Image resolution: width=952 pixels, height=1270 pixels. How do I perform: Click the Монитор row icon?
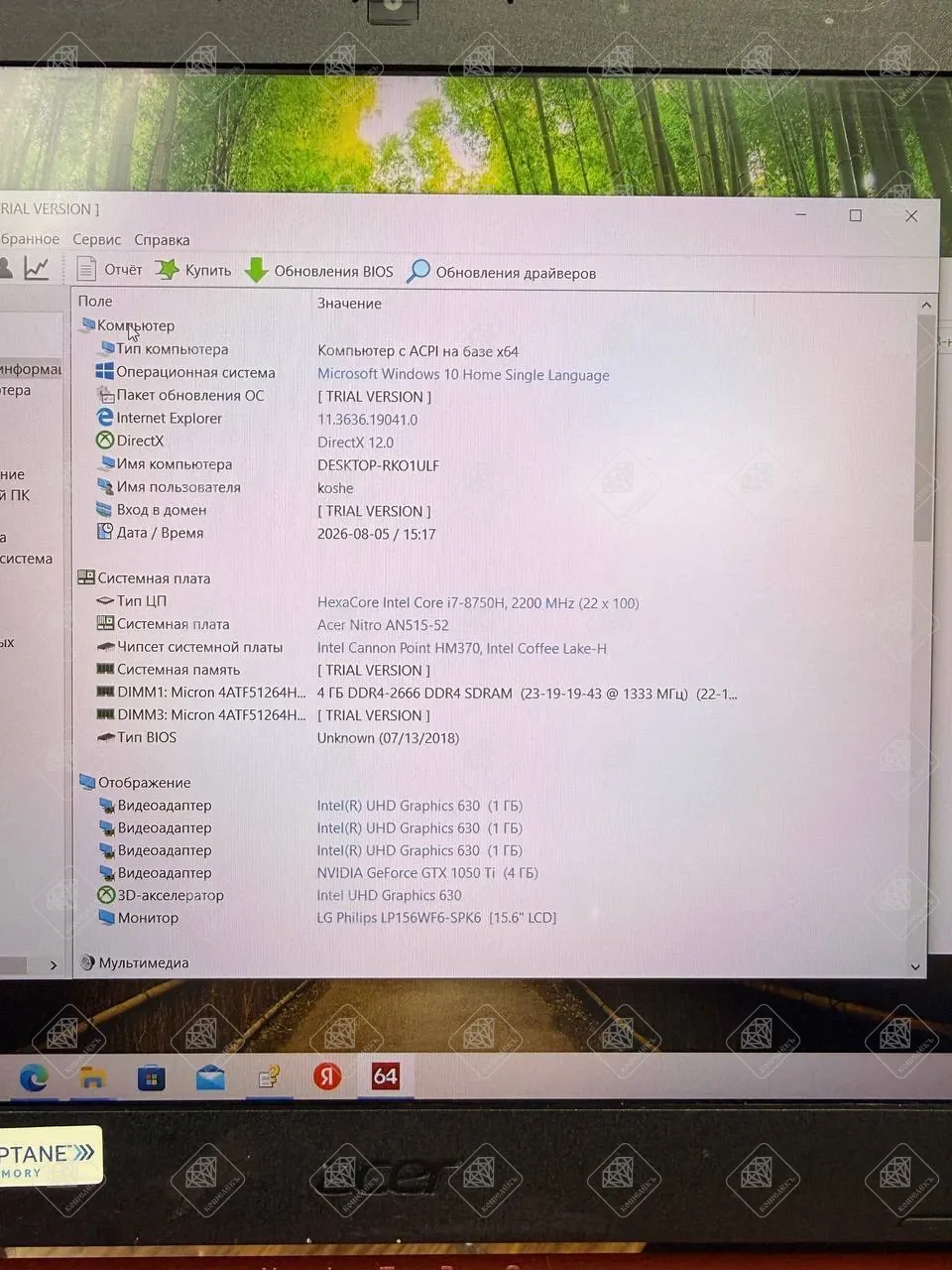tap(107, 918)
